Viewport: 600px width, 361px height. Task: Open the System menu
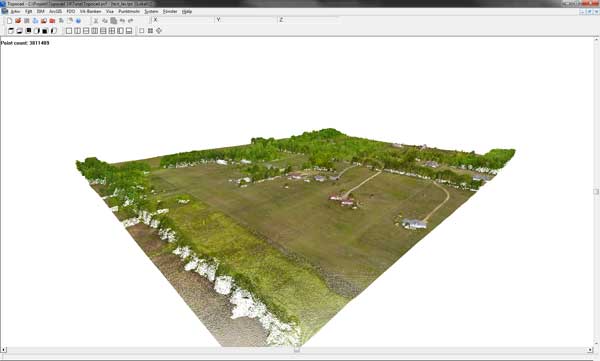(x=151, y=11)
